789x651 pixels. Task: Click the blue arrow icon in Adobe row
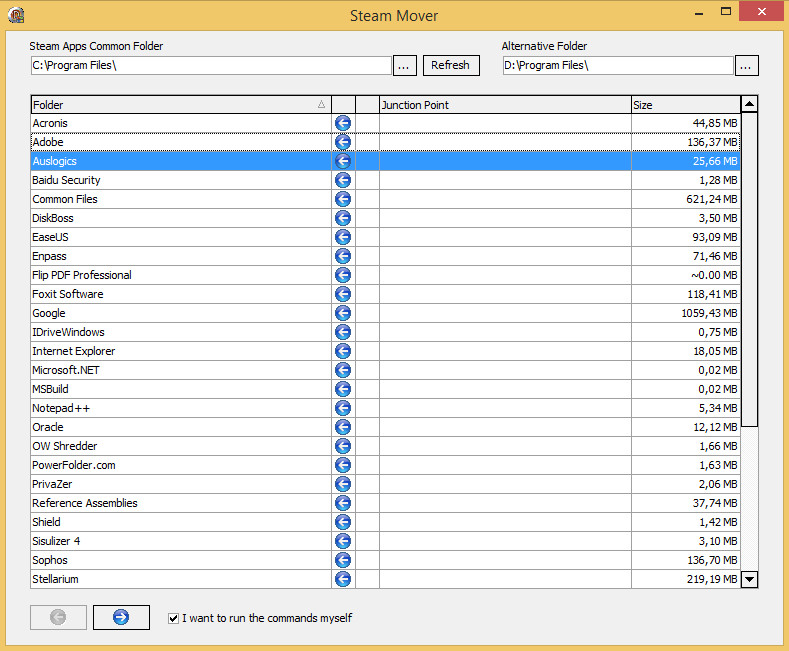(x=343, y=142)
